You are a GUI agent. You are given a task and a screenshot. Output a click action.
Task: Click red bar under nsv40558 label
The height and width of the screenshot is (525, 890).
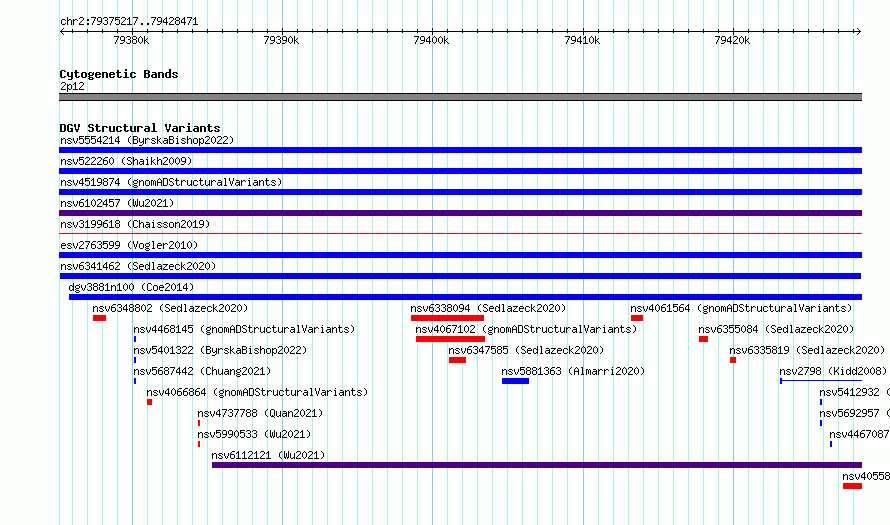click(x=853, y=486)
